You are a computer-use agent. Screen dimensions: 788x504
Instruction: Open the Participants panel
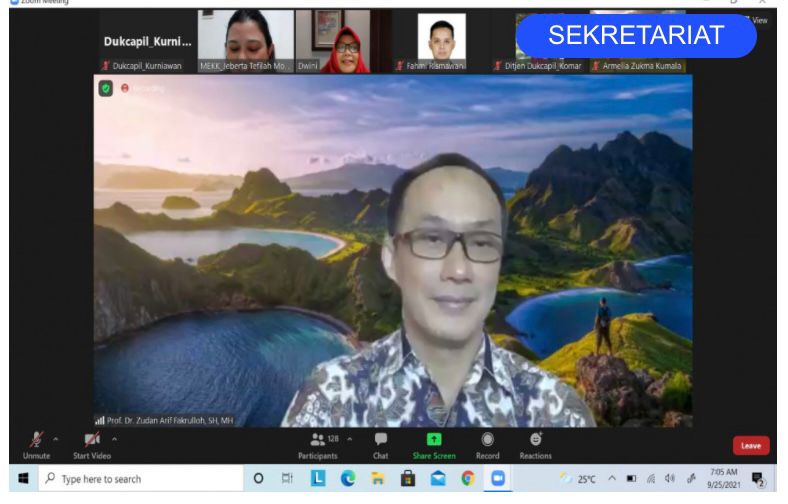tap(318, 443)
